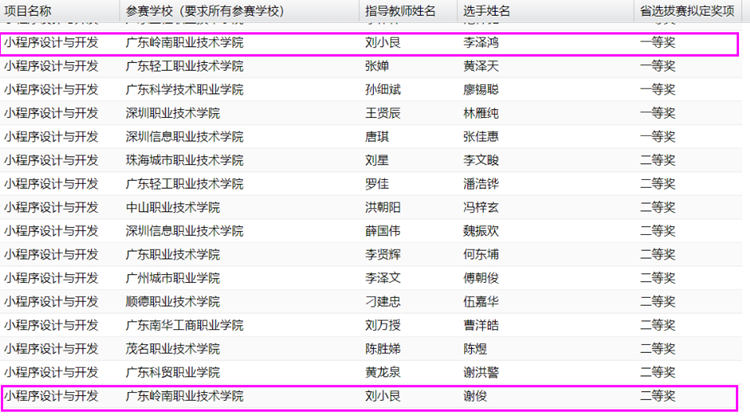Image resolution: width=750 pixels, height=418 pixels.
Task: Click the 珠海城市职业技术学院 school cell
Action: [184, 160]
